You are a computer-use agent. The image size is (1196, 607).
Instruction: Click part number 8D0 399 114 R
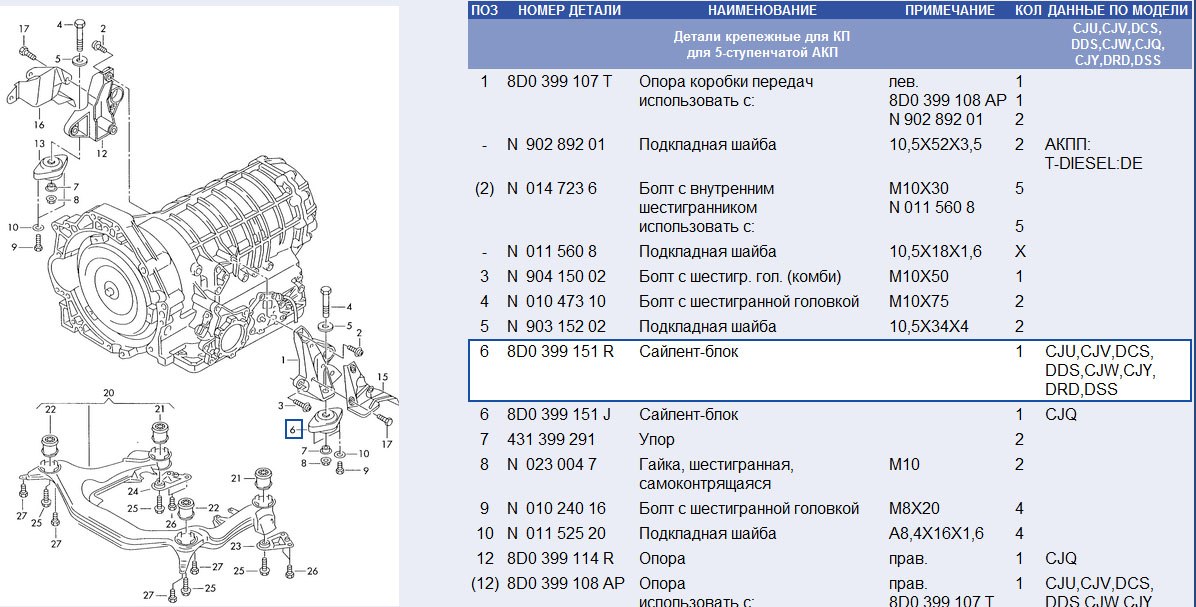[x=560, y=559]
